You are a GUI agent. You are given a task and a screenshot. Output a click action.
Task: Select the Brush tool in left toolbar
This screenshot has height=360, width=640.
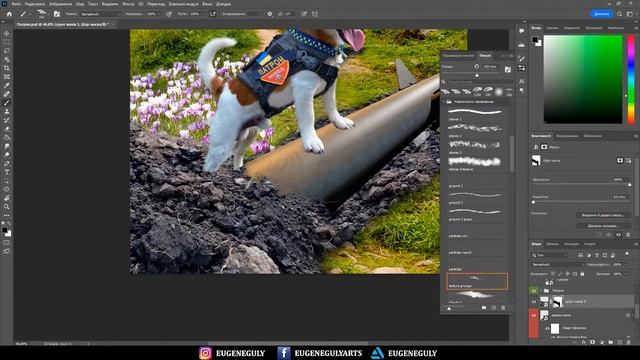coord(7,103)
